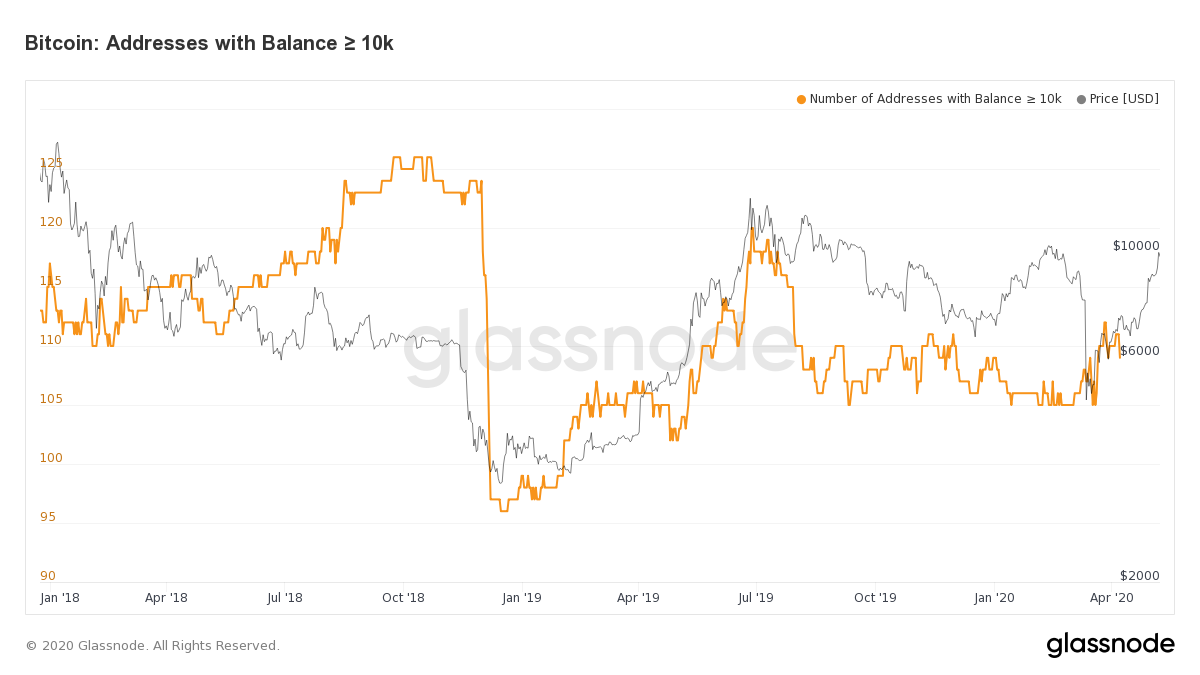The width and height of the screenshot is (1200, 675).
Task: Select the 100 label on the left axis
Action: click(51, 458)
